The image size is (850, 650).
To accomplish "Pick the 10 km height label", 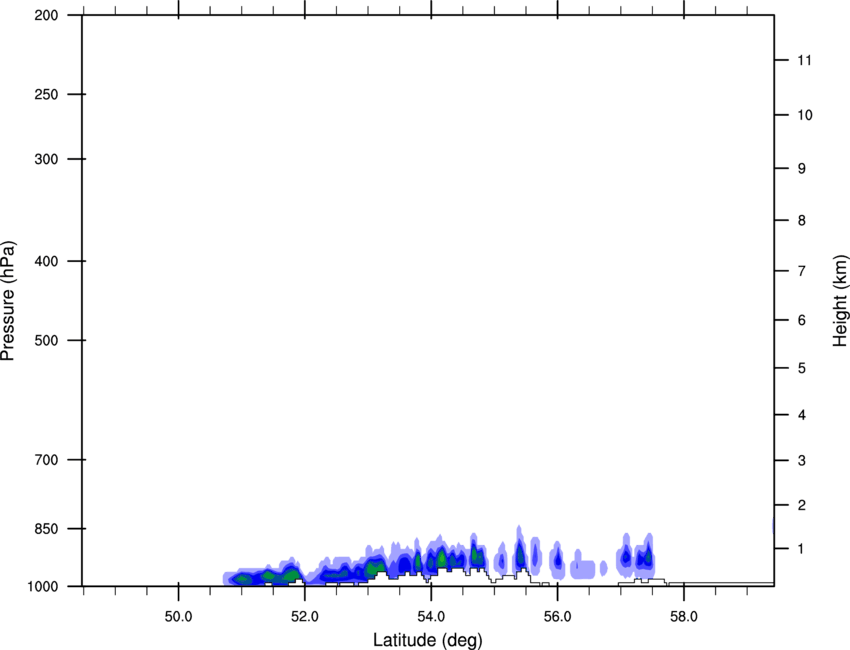I will pos(805,115).
